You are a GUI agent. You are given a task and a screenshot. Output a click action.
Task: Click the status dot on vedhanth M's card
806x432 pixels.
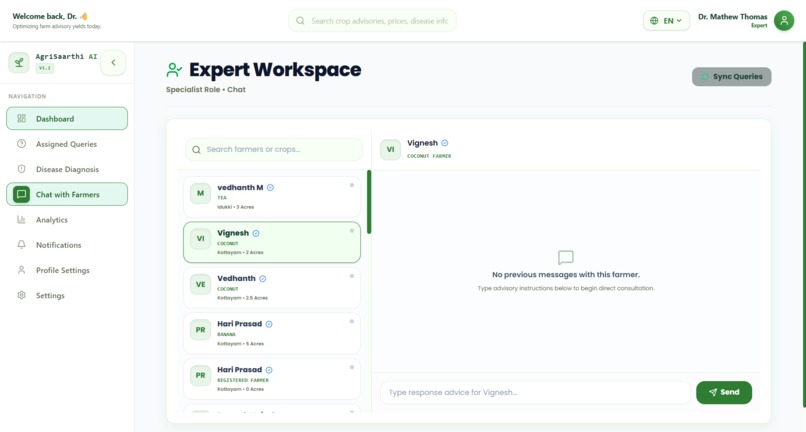click(x=352, y=185)
